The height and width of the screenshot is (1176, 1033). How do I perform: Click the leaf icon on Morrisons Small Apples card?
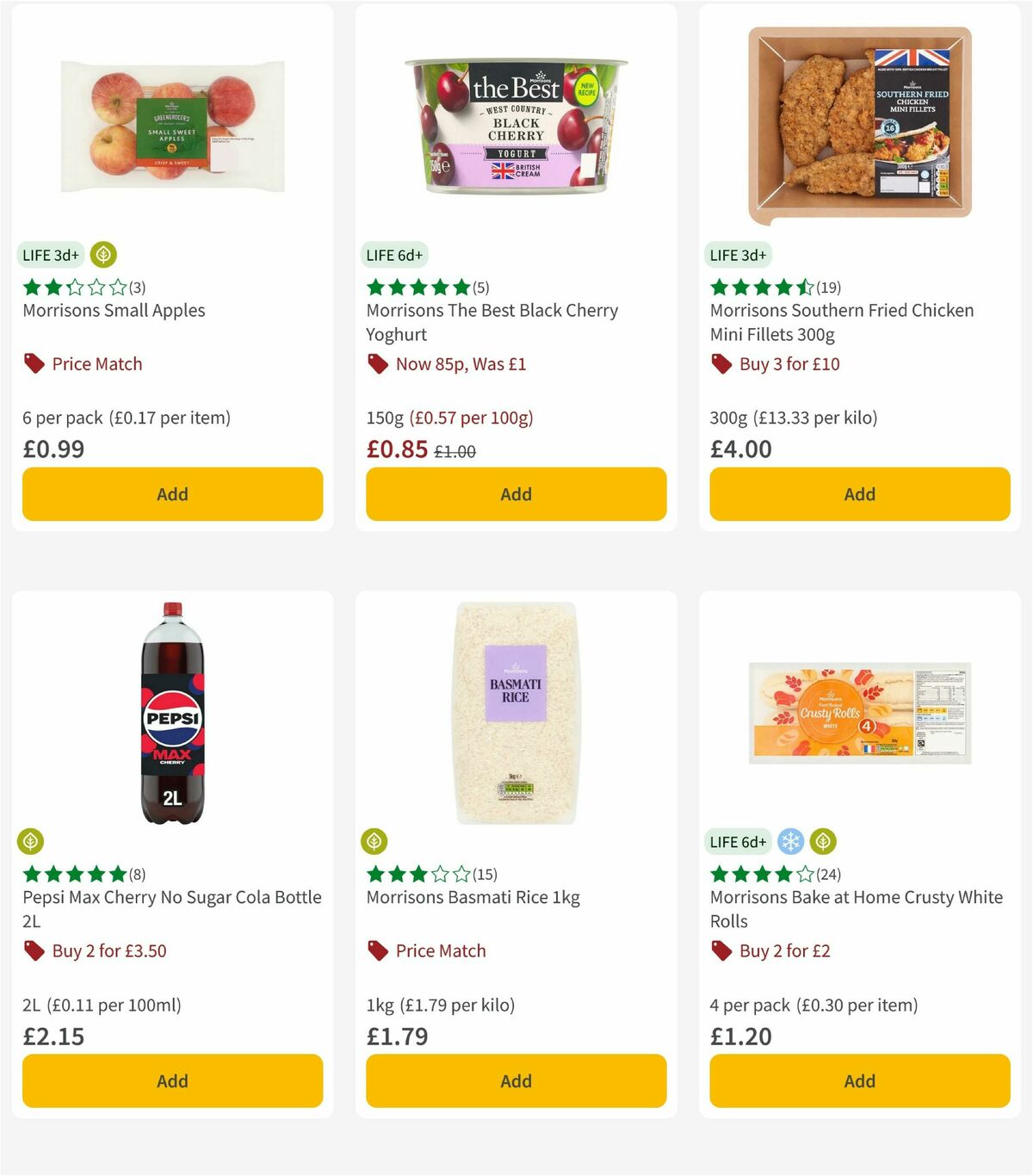(103, 255)
